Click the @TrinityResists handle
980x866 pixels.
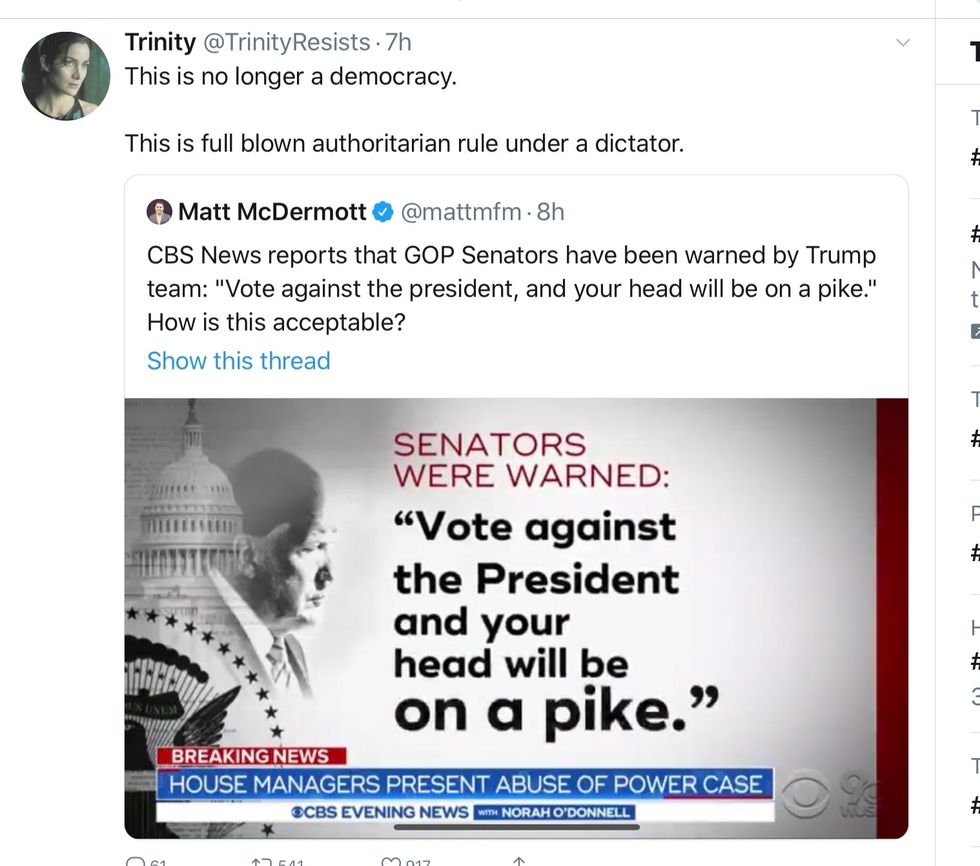pos(287,42)
